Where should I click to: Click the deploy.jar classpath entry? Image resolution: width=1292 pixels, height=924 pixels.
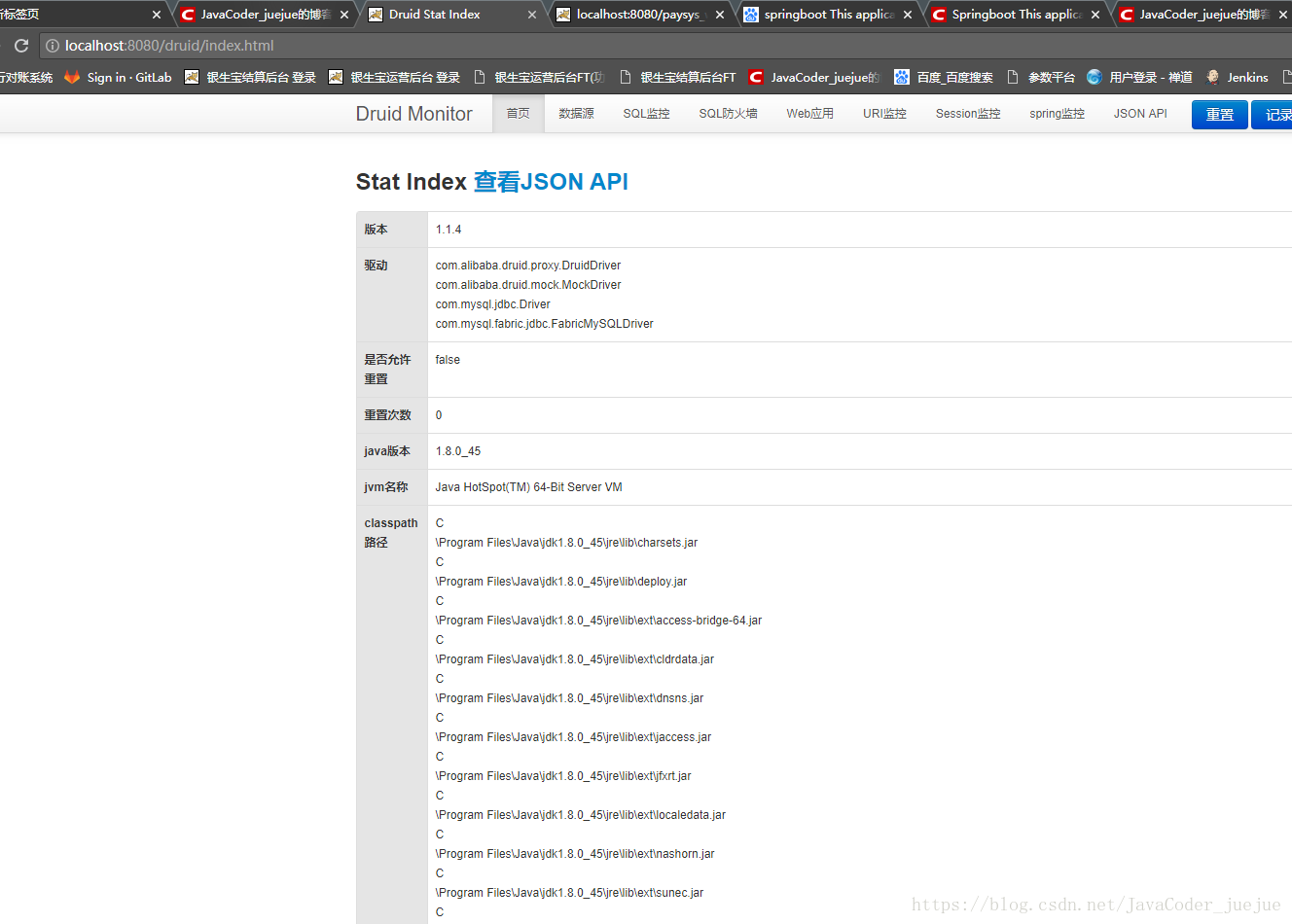561,582
